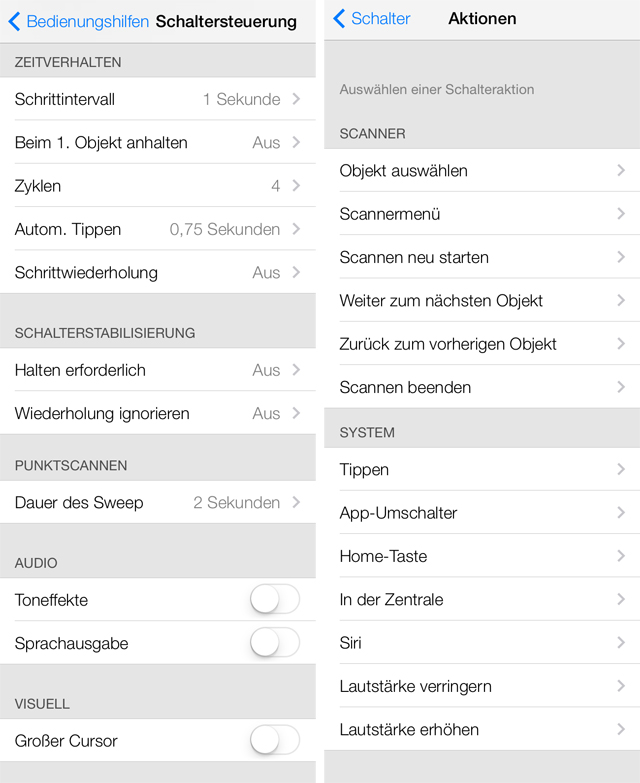Viewport: 640px width, 783px height.
Task: Turn on the Sprachausgabe switch
Action: [275, 643]
